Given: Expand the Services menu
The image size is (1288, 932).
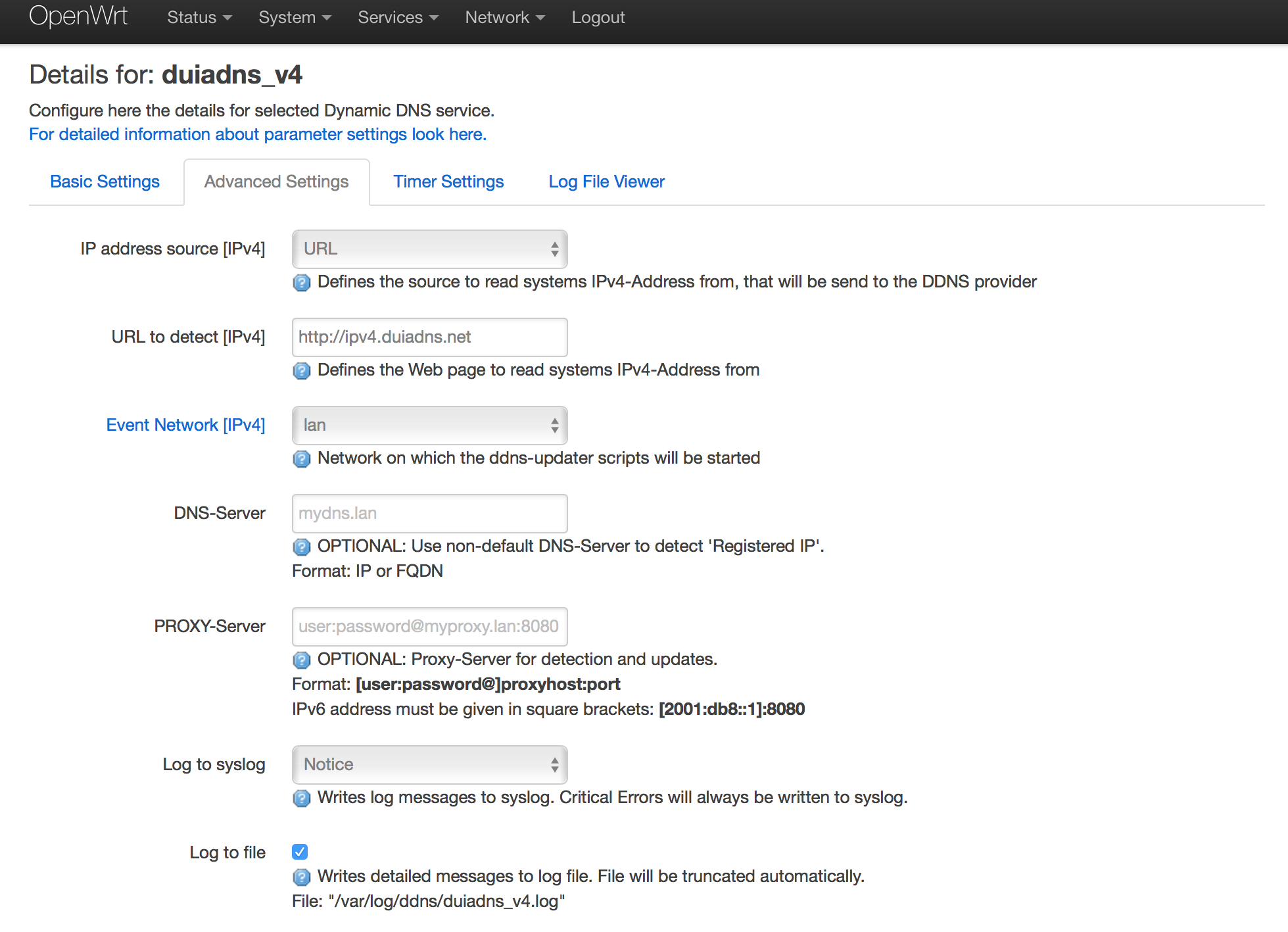Looking at the screenshot, I should coord(398,18).
